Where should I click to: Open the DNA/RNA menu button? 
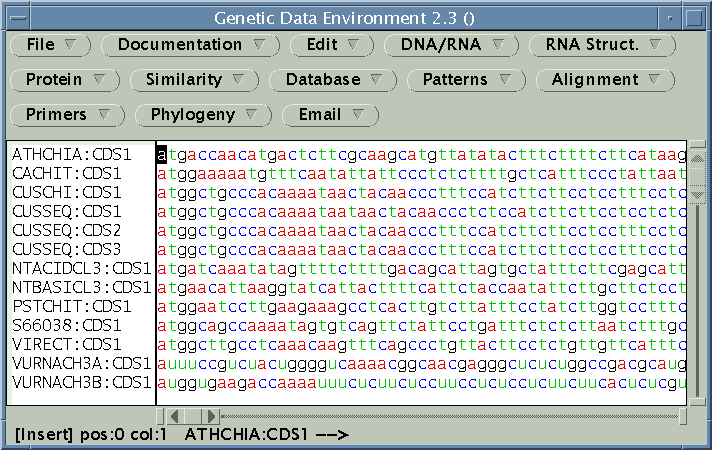pos(451,45)
